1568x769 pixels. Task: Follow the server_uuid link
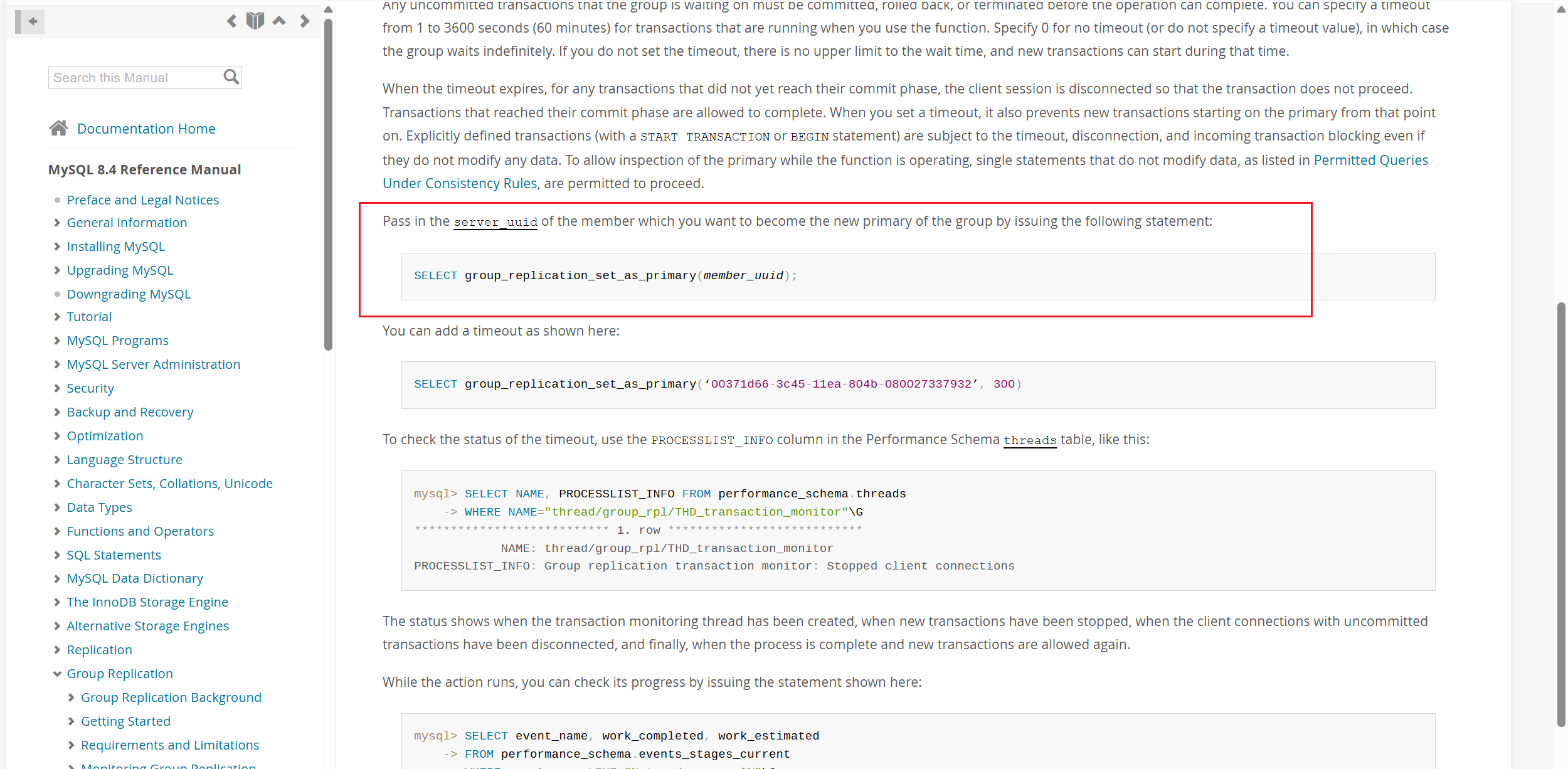[x=495, y=222]
